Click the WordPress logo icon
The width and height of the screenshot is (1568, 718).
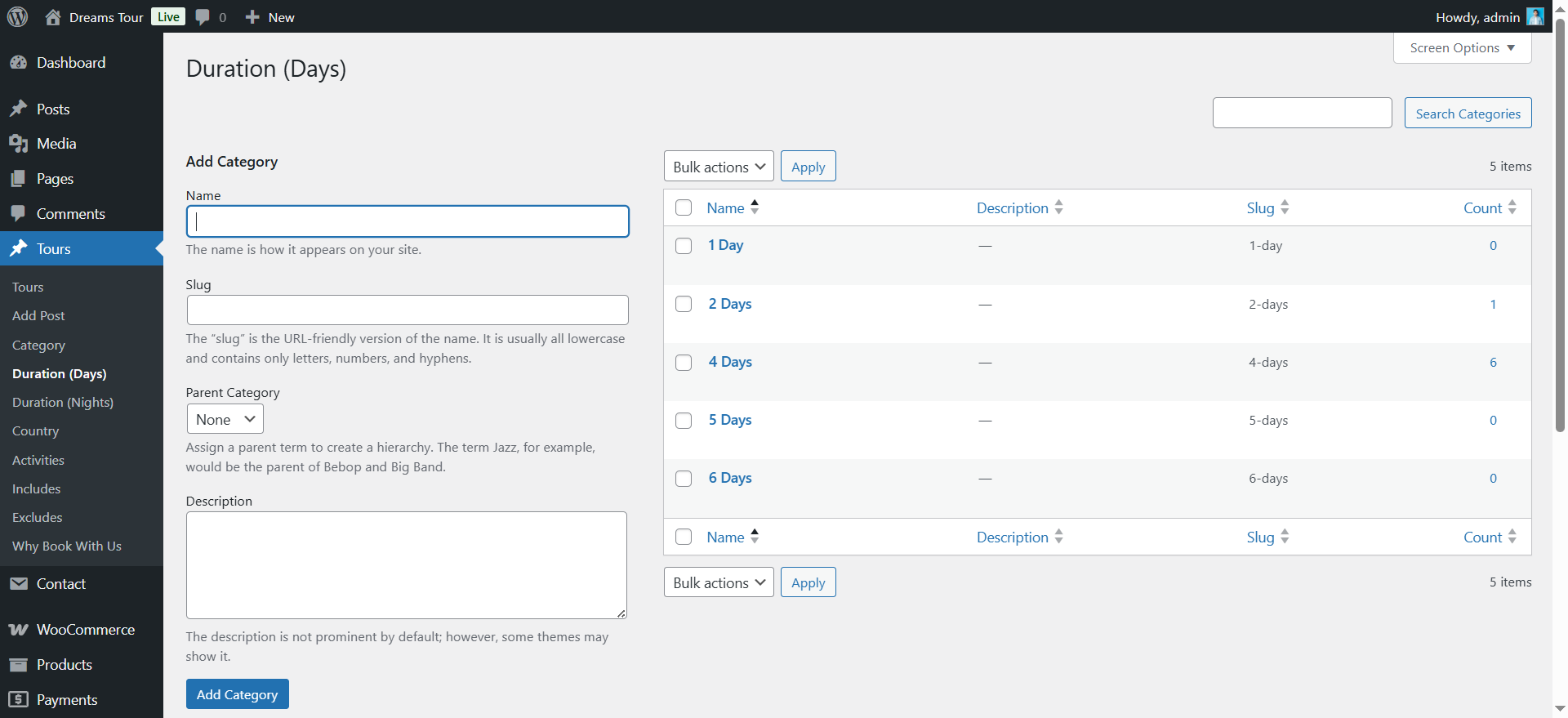[17, 16]
